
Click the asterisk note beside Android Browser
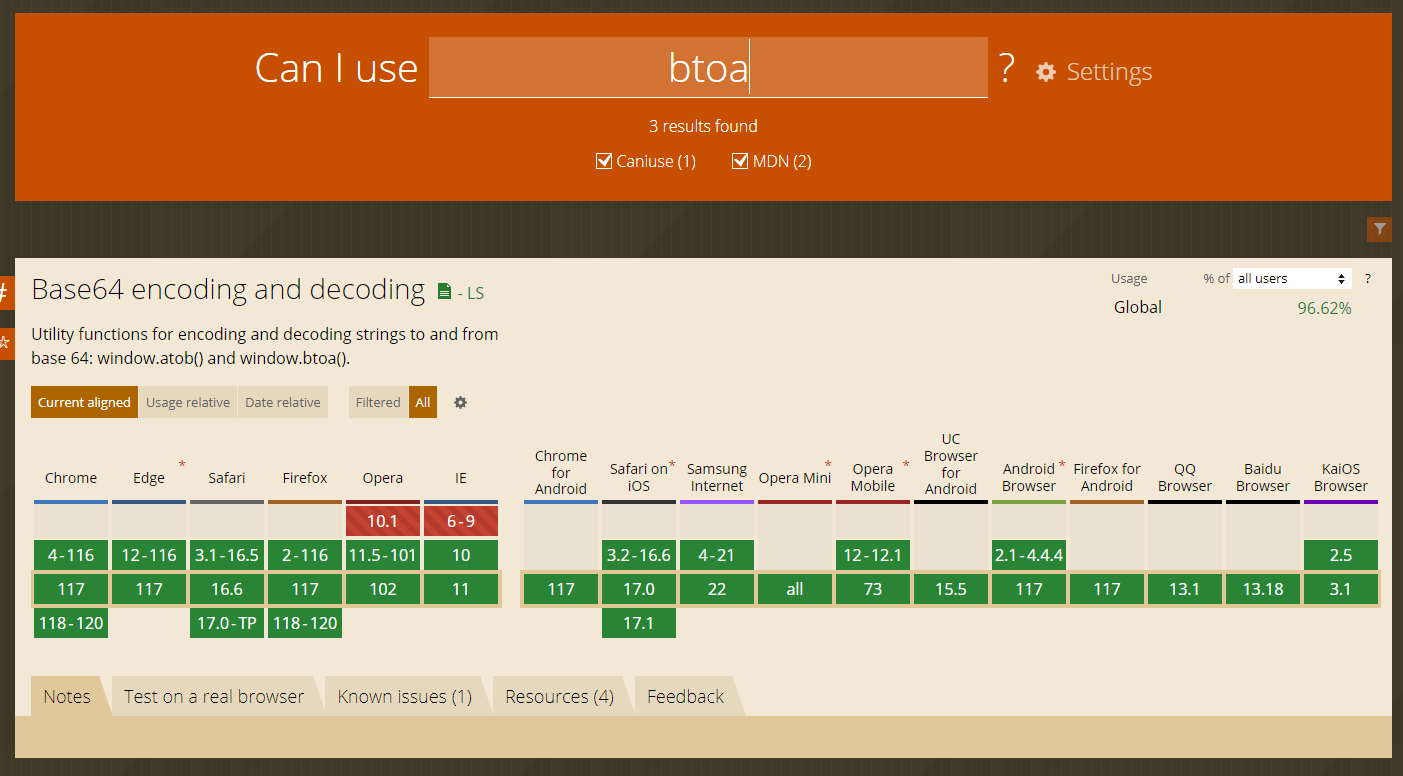coord(1062,465)
